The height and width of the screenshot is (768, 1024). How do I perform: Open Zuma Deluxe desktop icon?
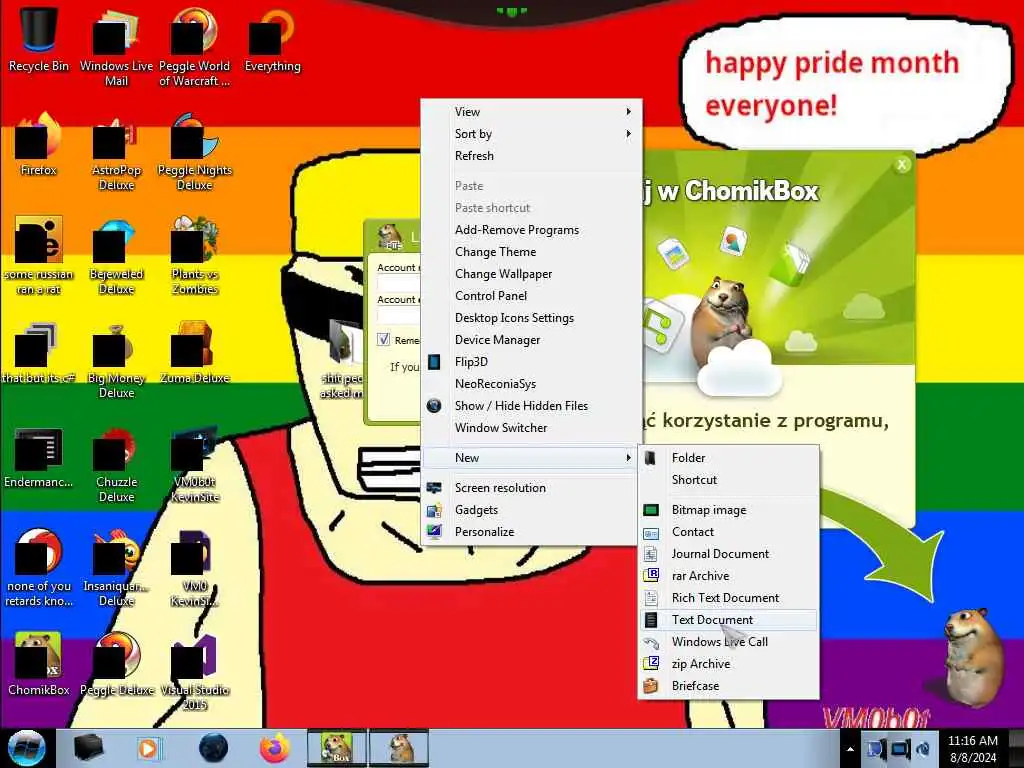[x=194, y=353]
